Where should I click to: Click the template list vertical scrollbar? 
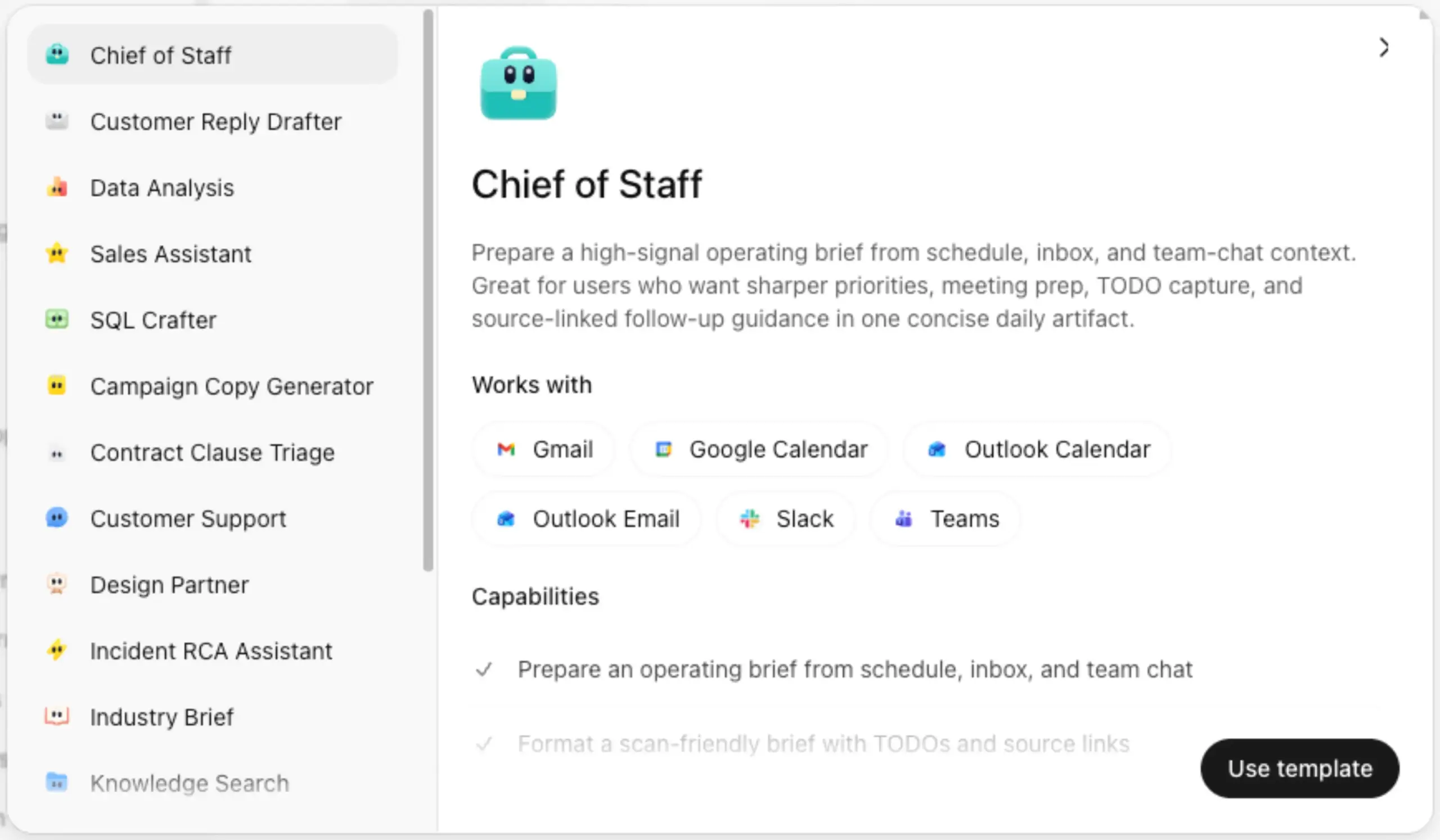tap(428, 290)
